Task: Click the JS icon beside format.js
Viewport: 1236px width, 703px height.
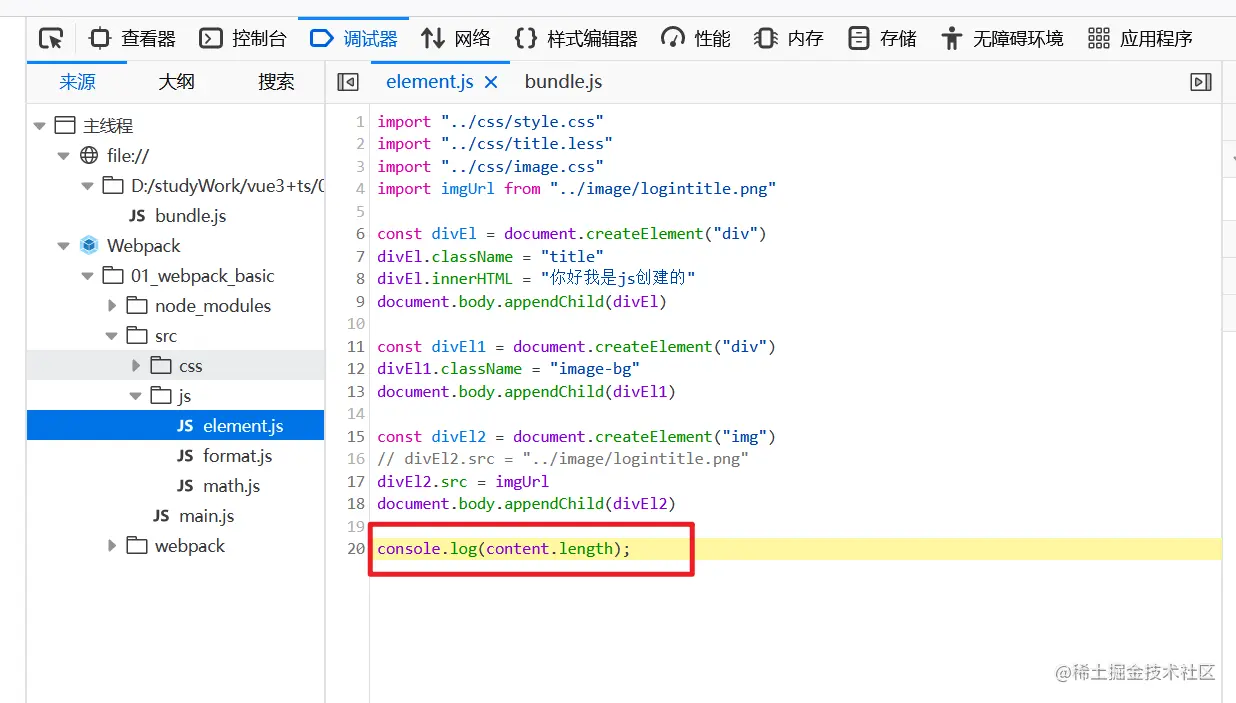Action: pyautogui.click(x=185, y=456)
